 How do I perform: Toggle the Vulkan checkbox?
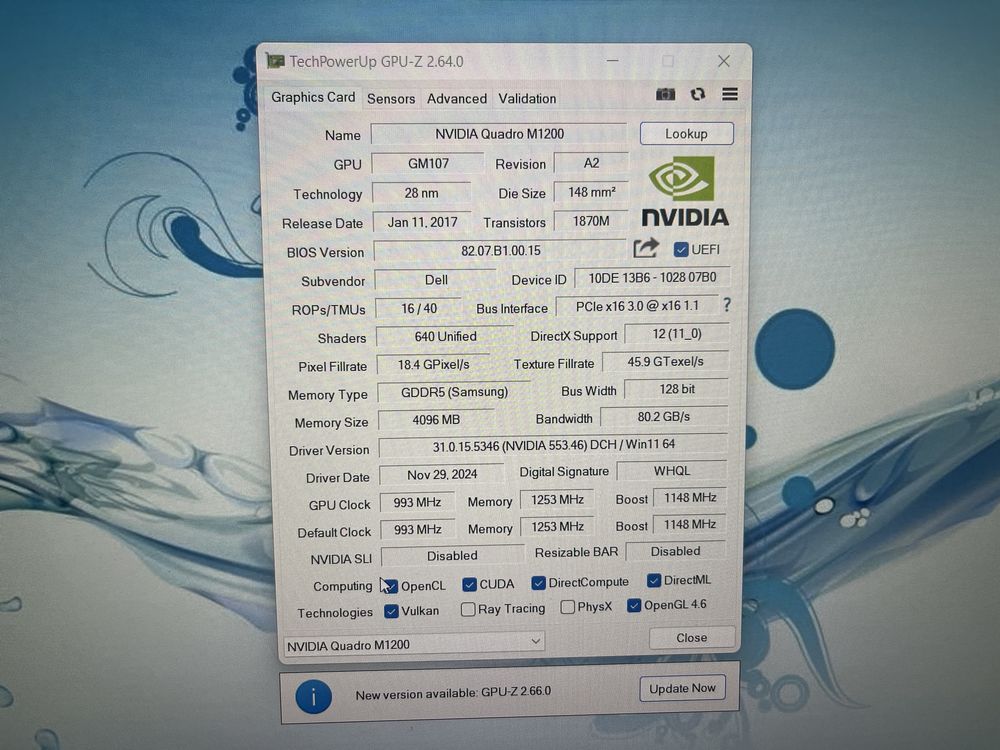click(x=392, y=611)
